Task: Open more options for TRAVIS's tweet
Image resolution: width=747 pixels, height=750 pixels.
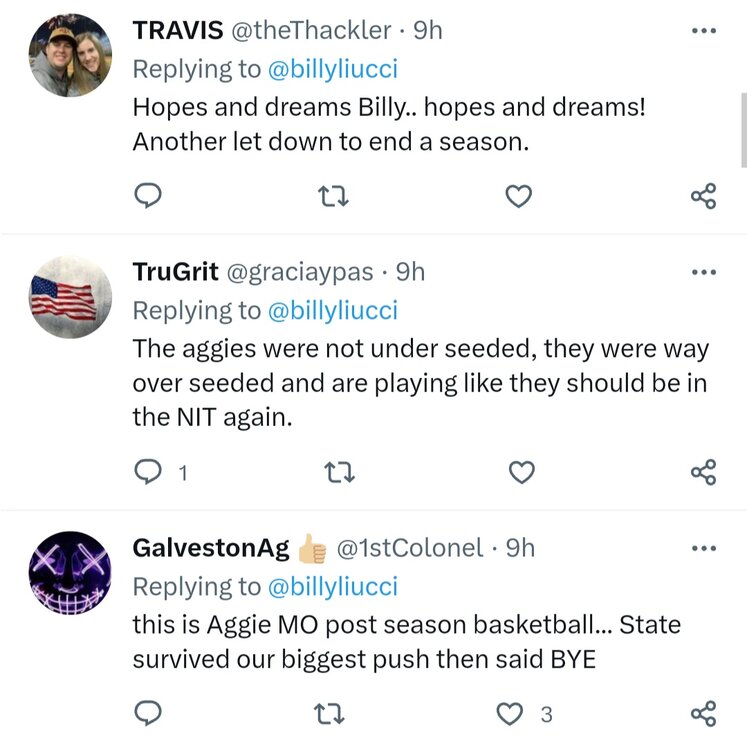Action: click(x=704, y=30)
